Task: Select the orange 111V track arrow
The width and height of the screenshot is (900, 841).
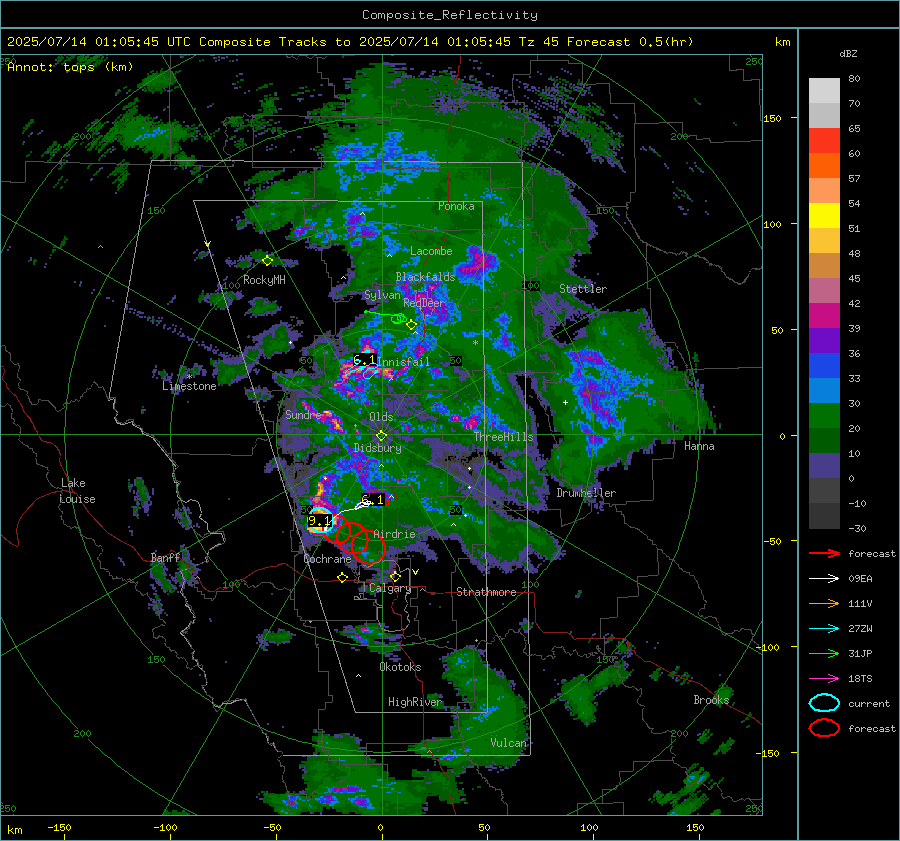Action: [x=824, y=603]
